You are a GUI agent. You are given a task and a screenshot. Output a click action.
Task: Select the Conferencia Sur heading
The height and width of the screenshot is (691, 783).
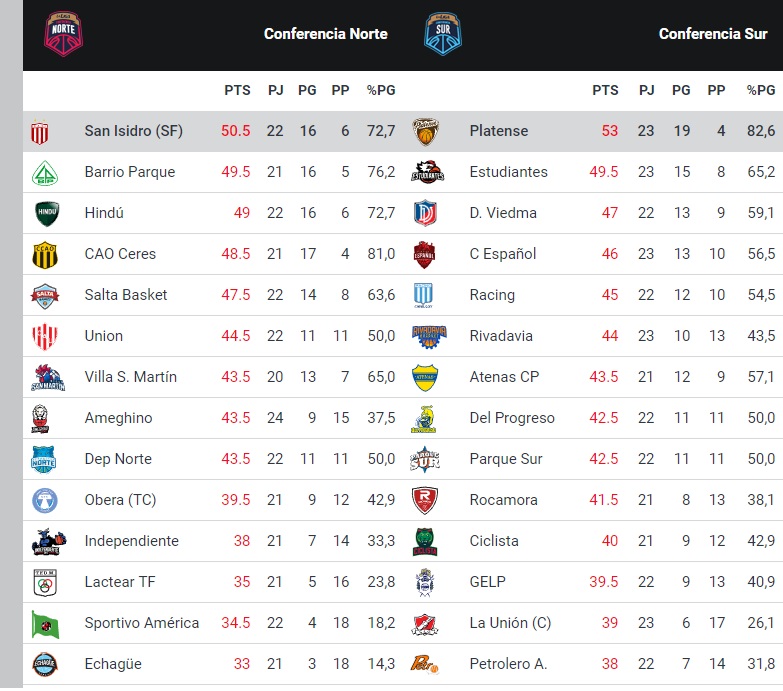pyautogui.click(x=713, y=34)
